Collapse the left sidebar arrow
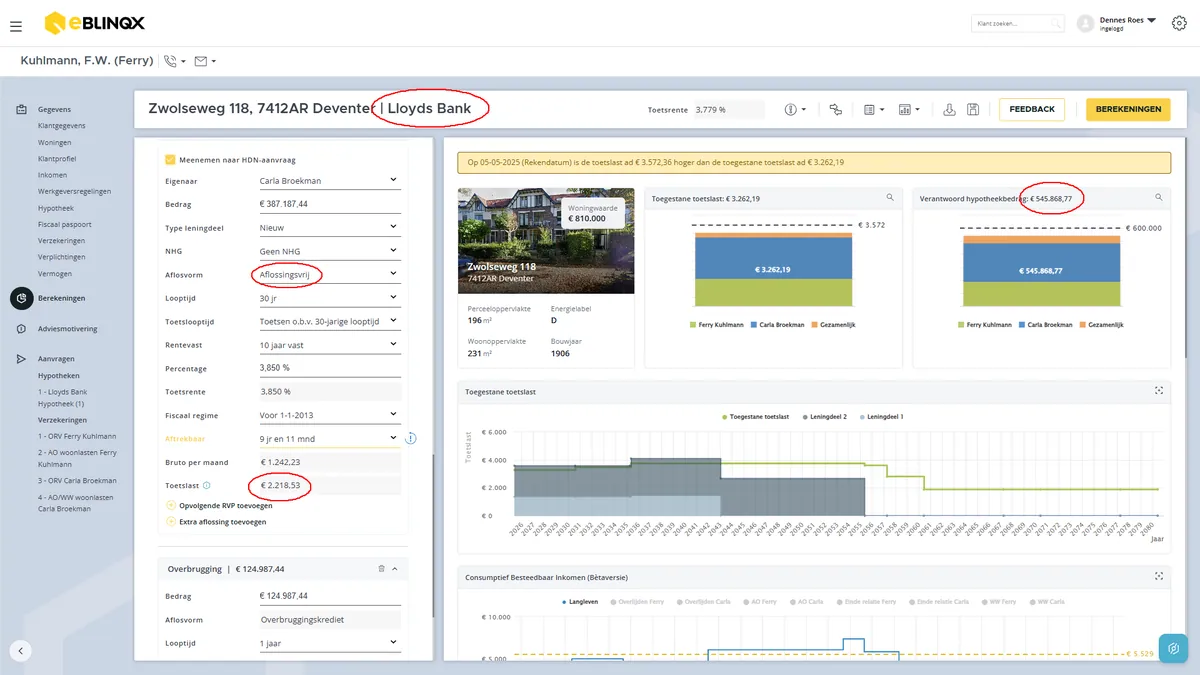The image size is (1200, 675). pyautogui.click(x=21, y=650)
